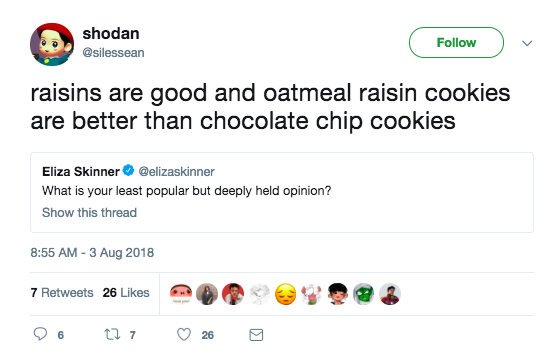The height and width of the screenshot is (364, 560).
Task: Open the quoted Eliza Skinner tweet text
Action: [x=187, y=191]
